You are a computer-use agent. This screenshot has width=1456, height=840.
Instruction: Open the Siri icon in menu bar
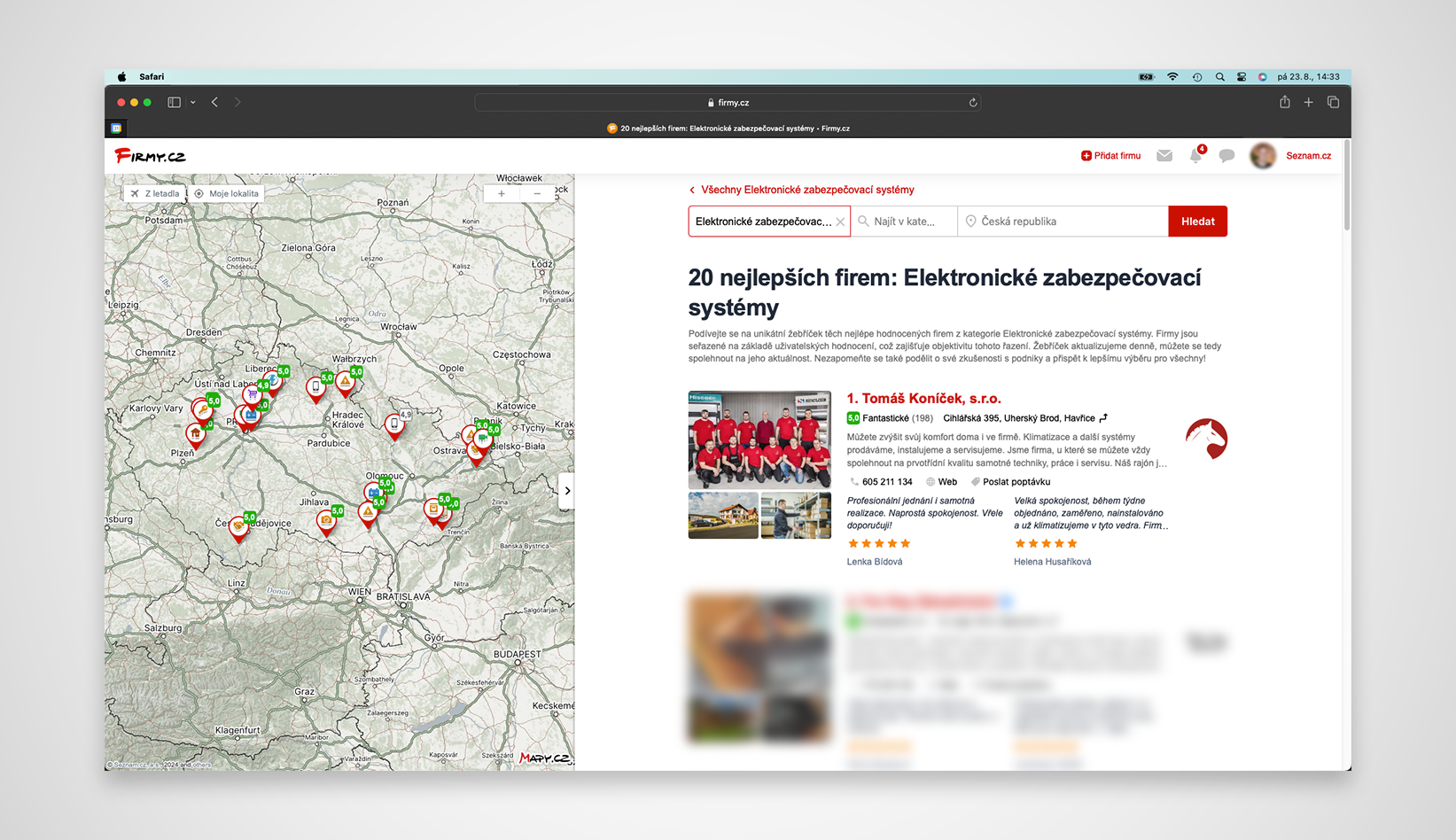click(x=1262, y=77)
